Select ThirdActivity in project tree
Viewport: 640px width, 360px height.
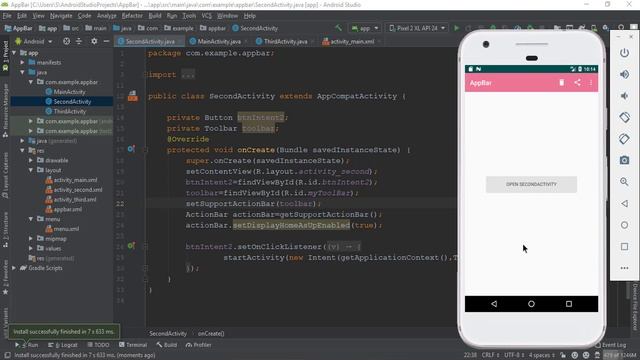pyautogui.click(x=69, y=111)
